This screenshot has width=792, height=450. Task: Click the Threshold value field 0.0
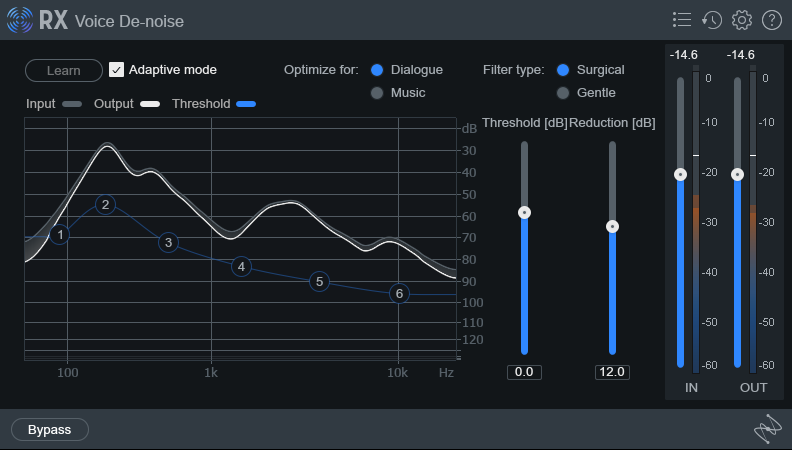click(524, 372)
